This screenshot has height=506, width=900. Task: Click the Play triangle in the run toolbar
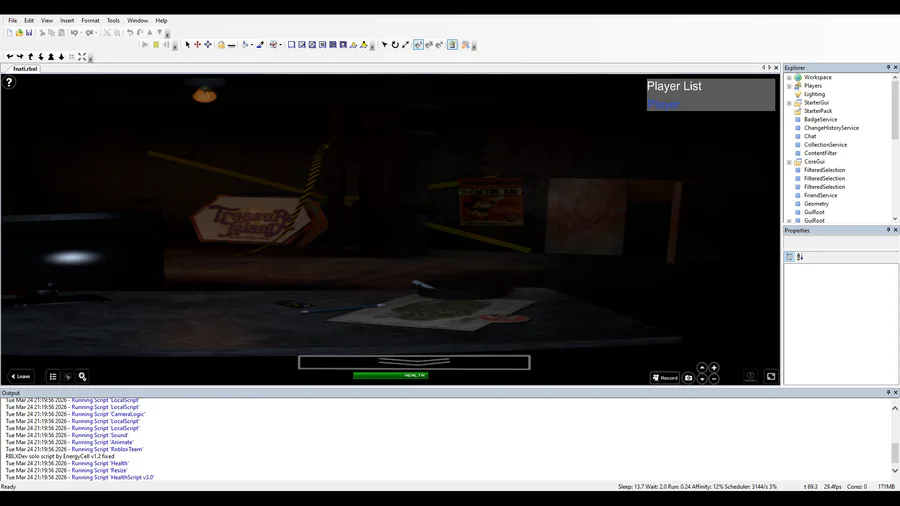click(145, 45)
